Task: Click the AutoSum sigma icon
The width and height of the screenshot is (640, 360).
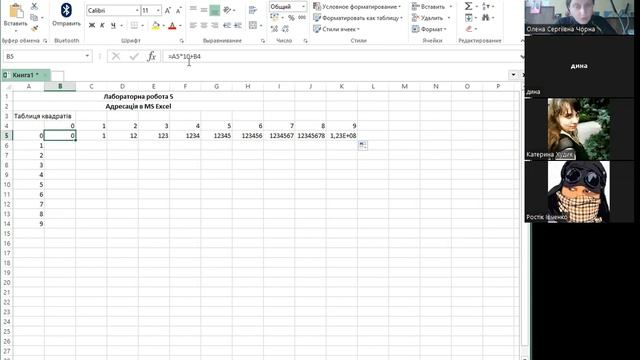Action: tap(469, 6)
